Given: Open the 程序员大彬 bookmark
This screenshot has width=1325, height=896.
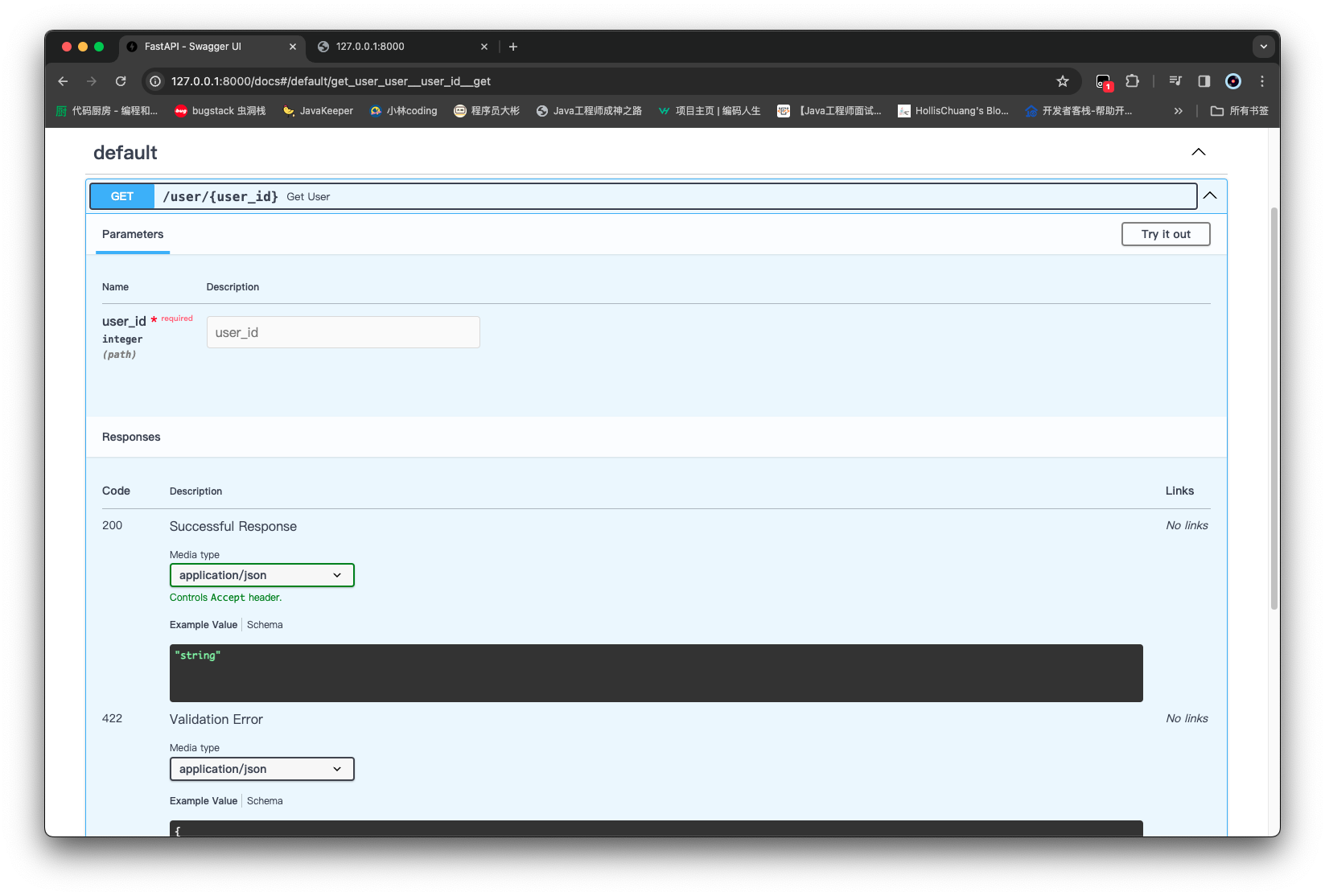Looking at the screenshot, I should (487, 111).
